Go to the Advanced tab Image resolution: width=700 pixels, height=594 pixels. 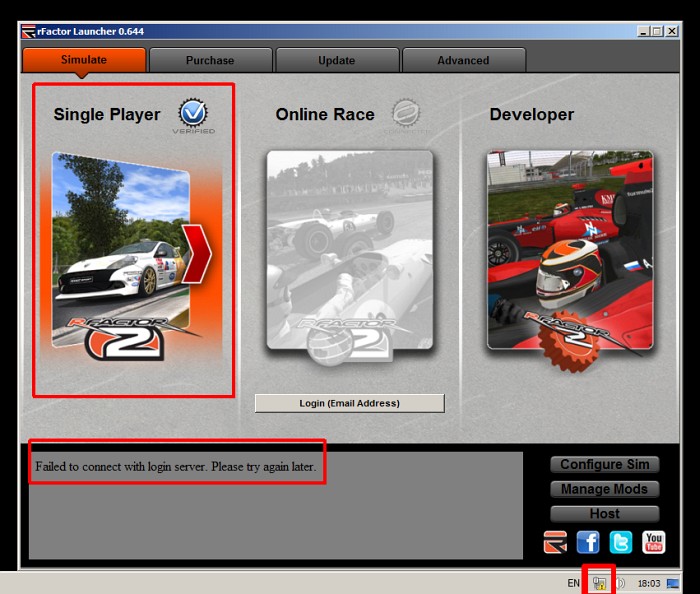click(x=463, y=61)
